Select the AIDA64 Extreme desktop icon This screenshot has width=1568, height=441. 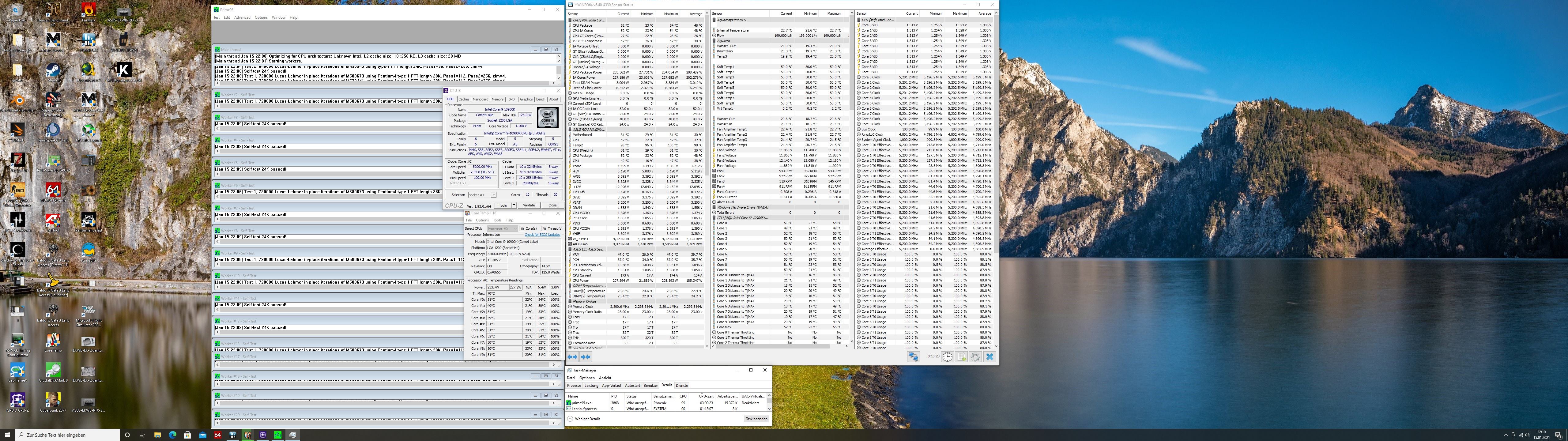53,192
